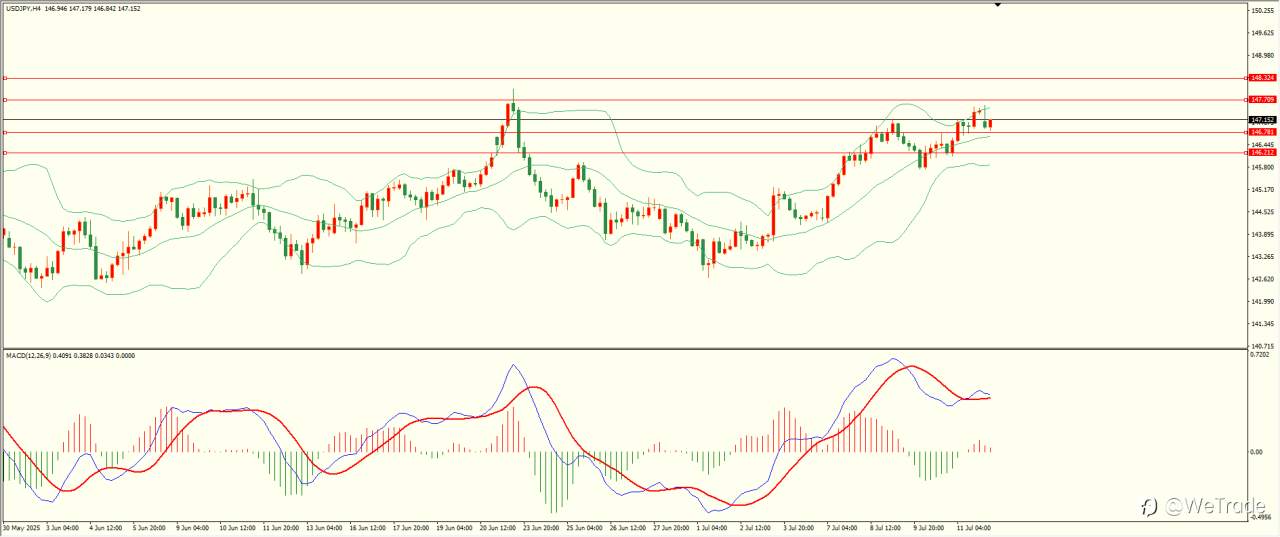Click the black 147.152 current price label
Screen dimensions: 1280x537
click(x=1263, y=120)
